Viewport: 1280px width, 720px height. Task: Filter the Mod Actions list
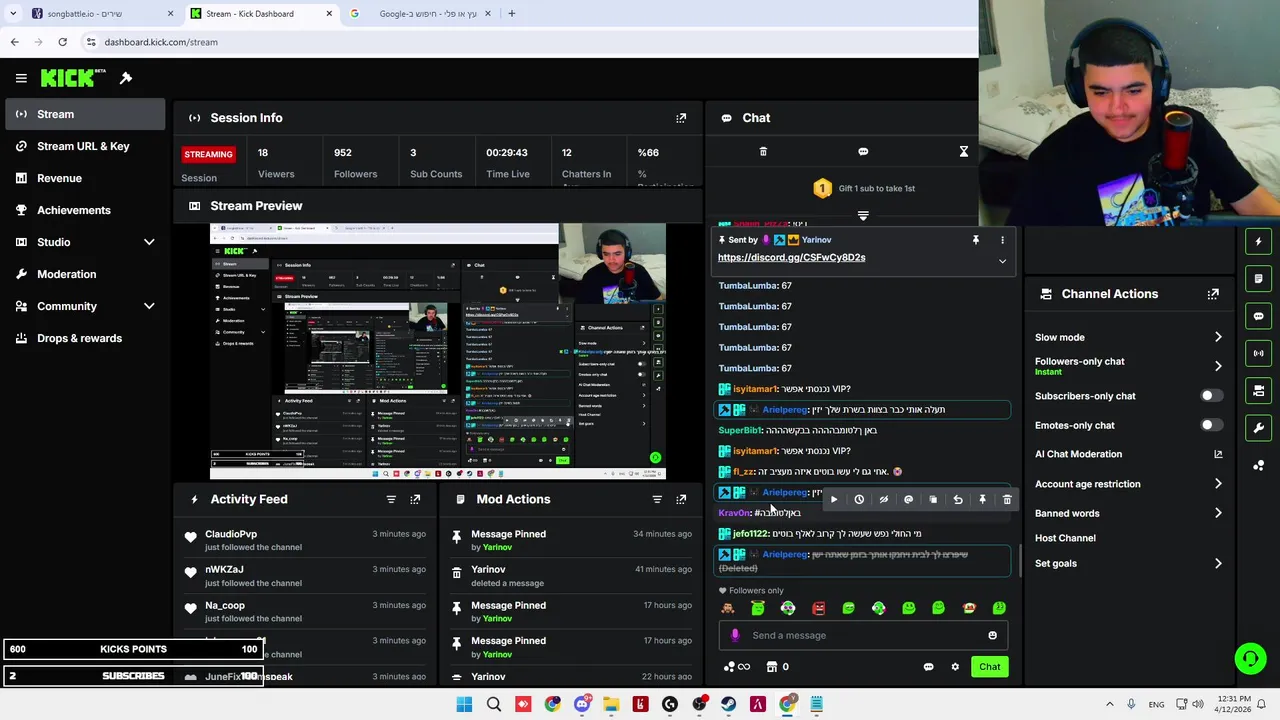coord(657,499)
